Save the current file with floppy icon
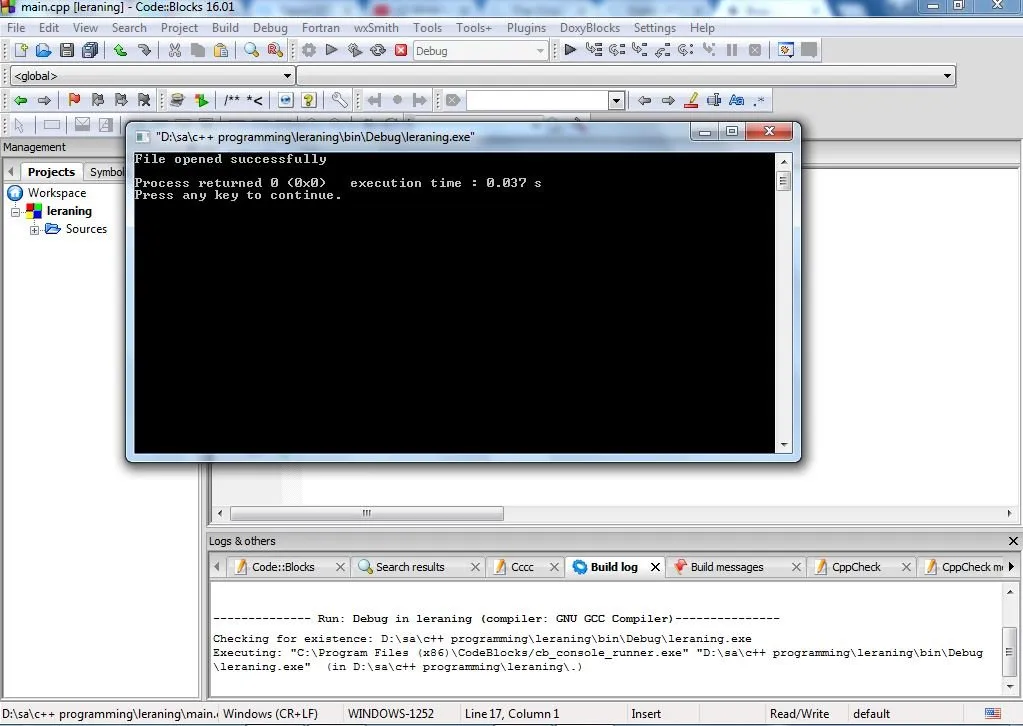 click(67, 50)
